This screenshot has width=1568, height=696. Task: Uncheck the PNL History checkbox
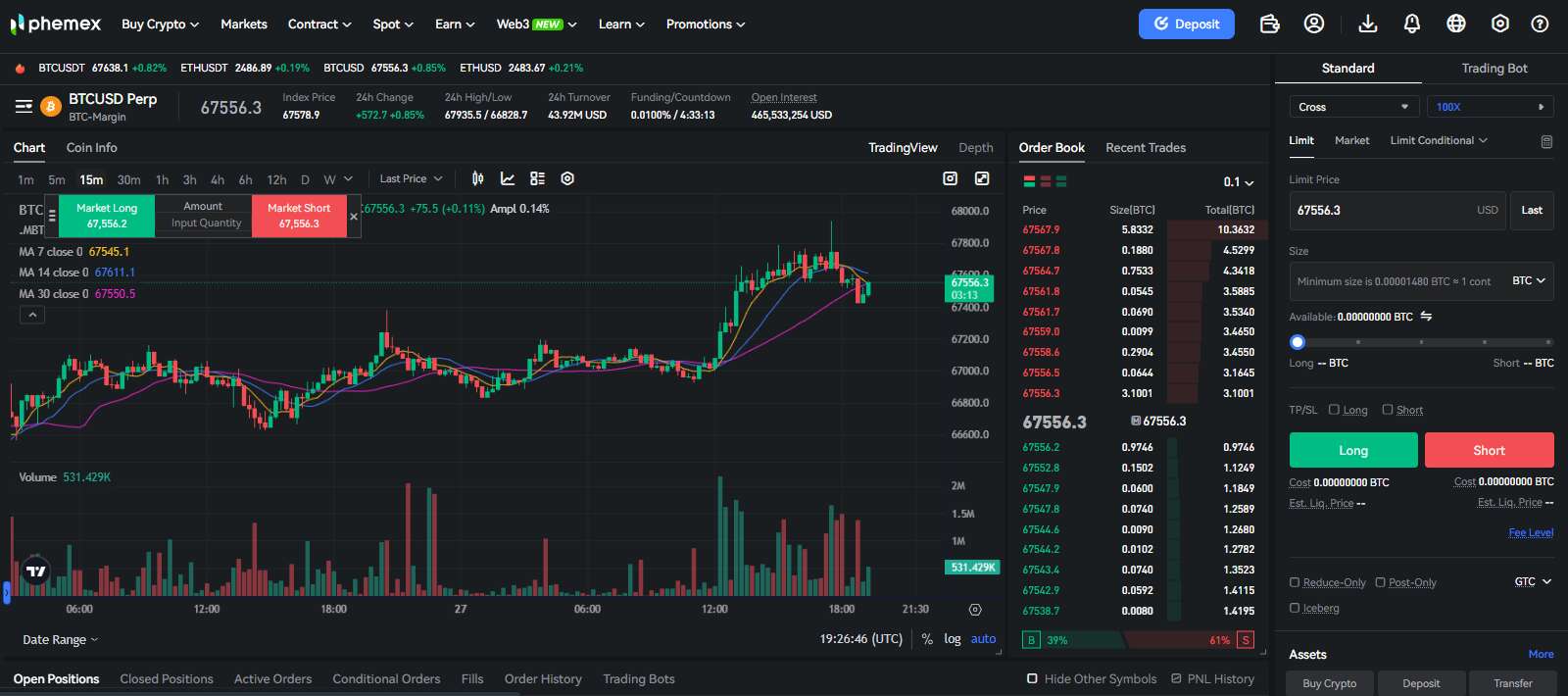click(x=1176, y=678)
